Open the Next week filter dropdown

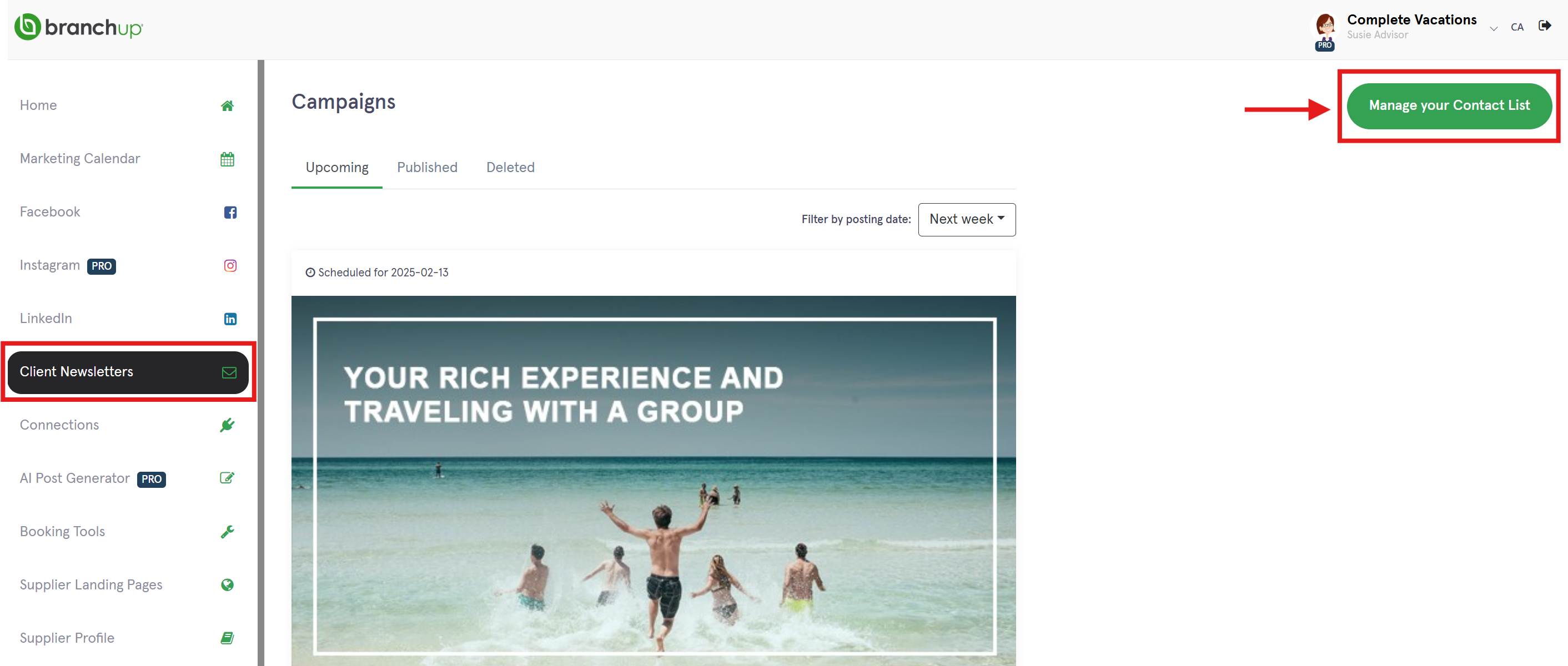click(967, 220)
